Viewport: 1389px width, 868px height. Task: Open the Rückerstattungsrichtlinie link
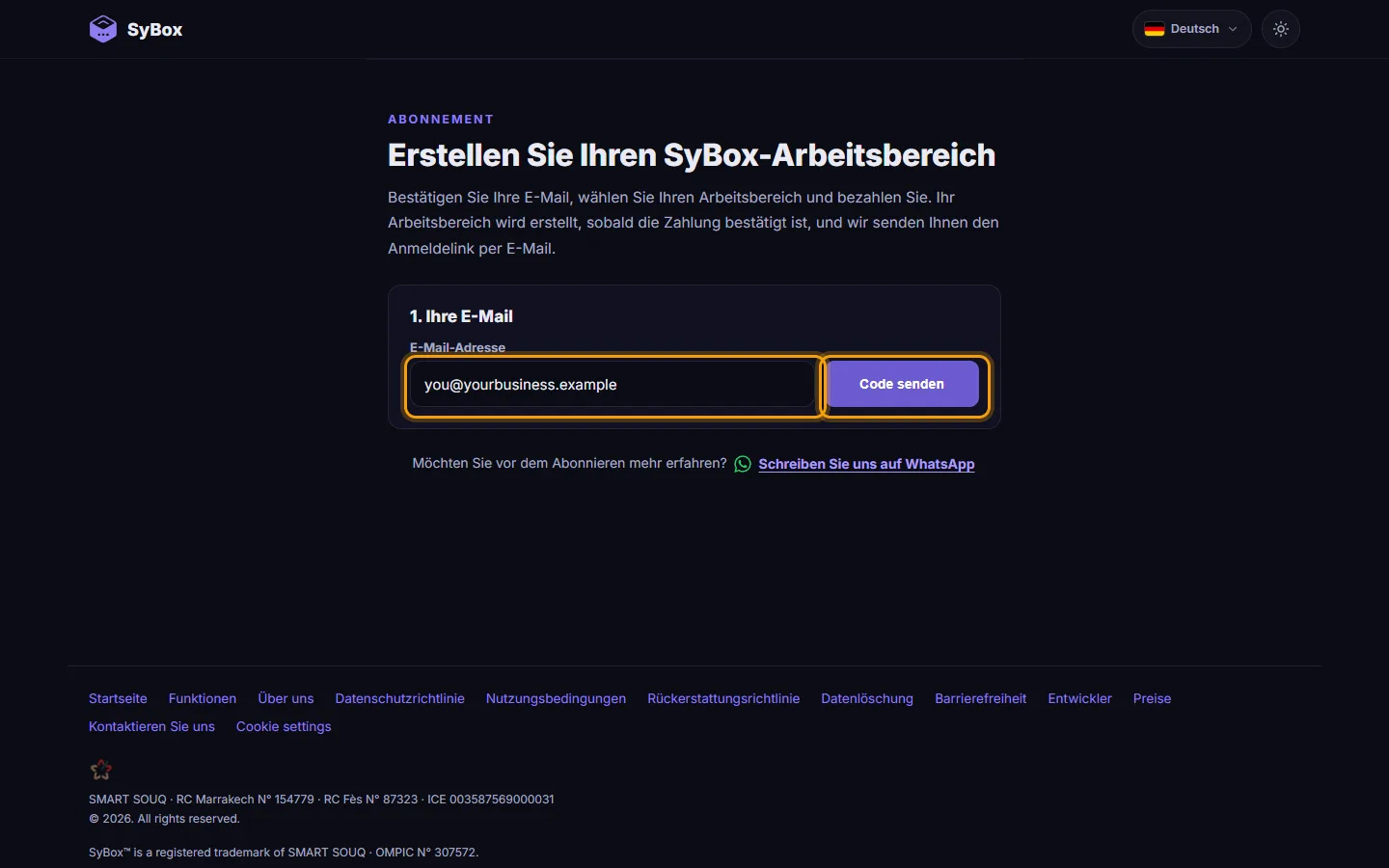tap(723, 698)
